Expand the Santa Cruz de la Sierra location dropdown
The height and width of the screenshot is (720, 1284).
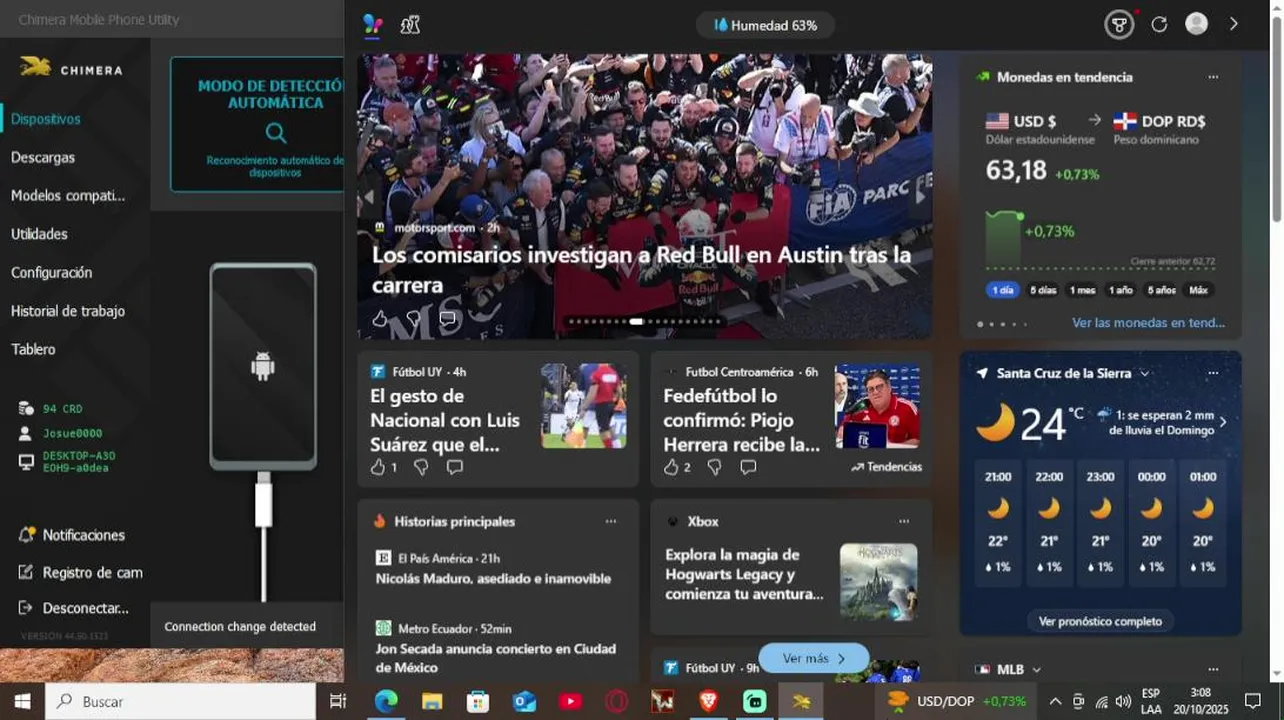(x=1145, y=373)
